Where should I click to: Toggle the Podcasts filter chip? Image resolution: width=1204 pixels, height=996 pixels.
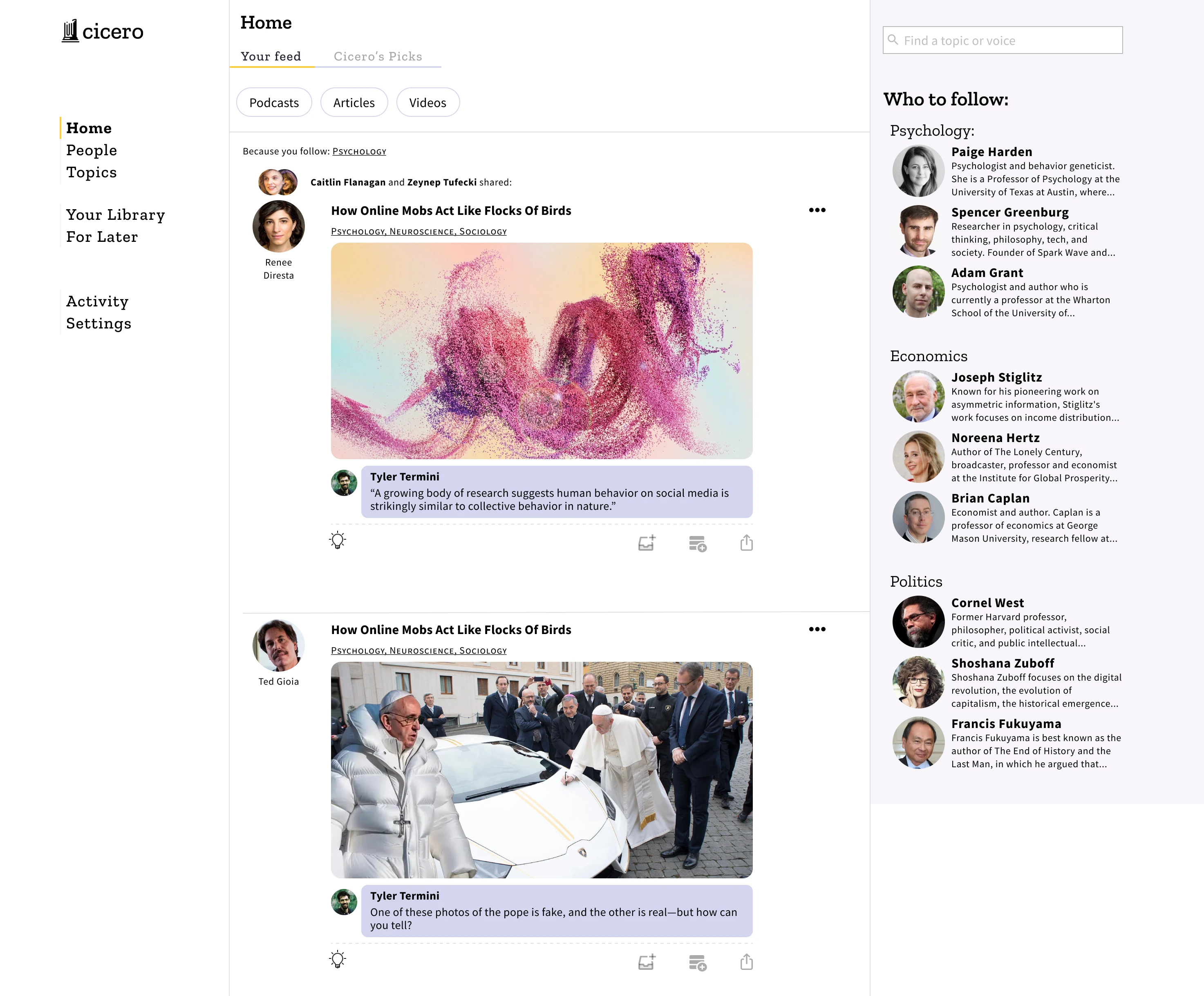274,103
